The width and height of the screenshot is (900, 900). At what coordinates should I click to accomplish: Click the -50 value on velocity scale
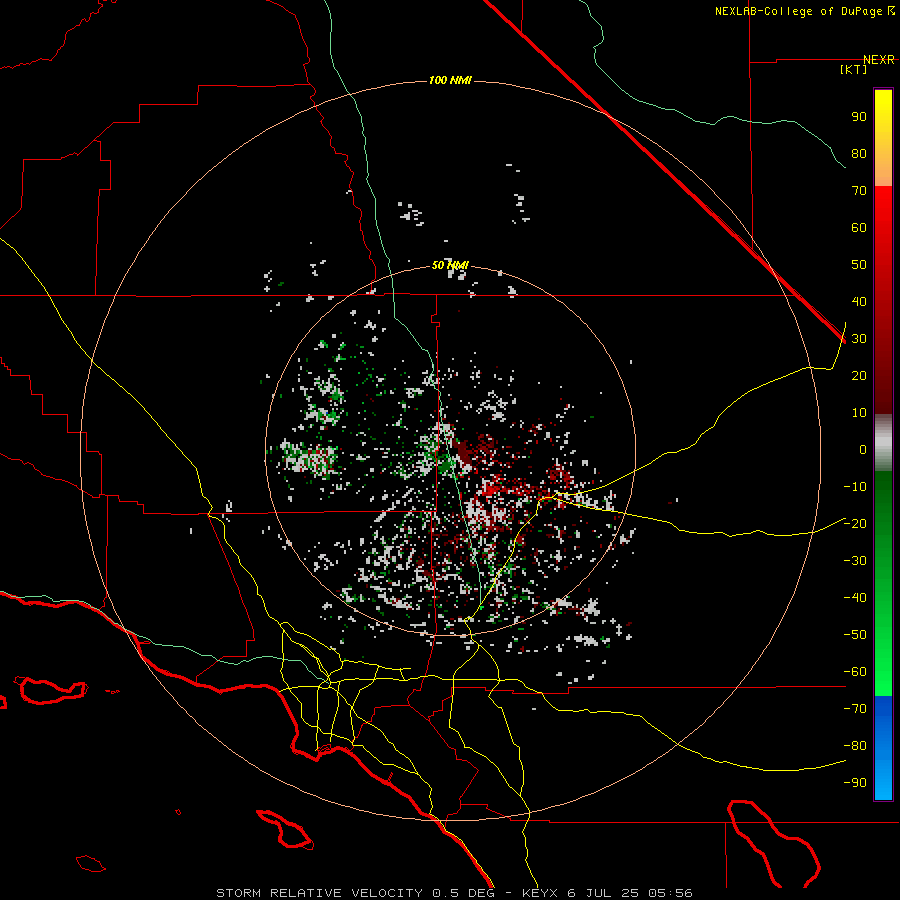pyautogui.click(x=855, y=635)
